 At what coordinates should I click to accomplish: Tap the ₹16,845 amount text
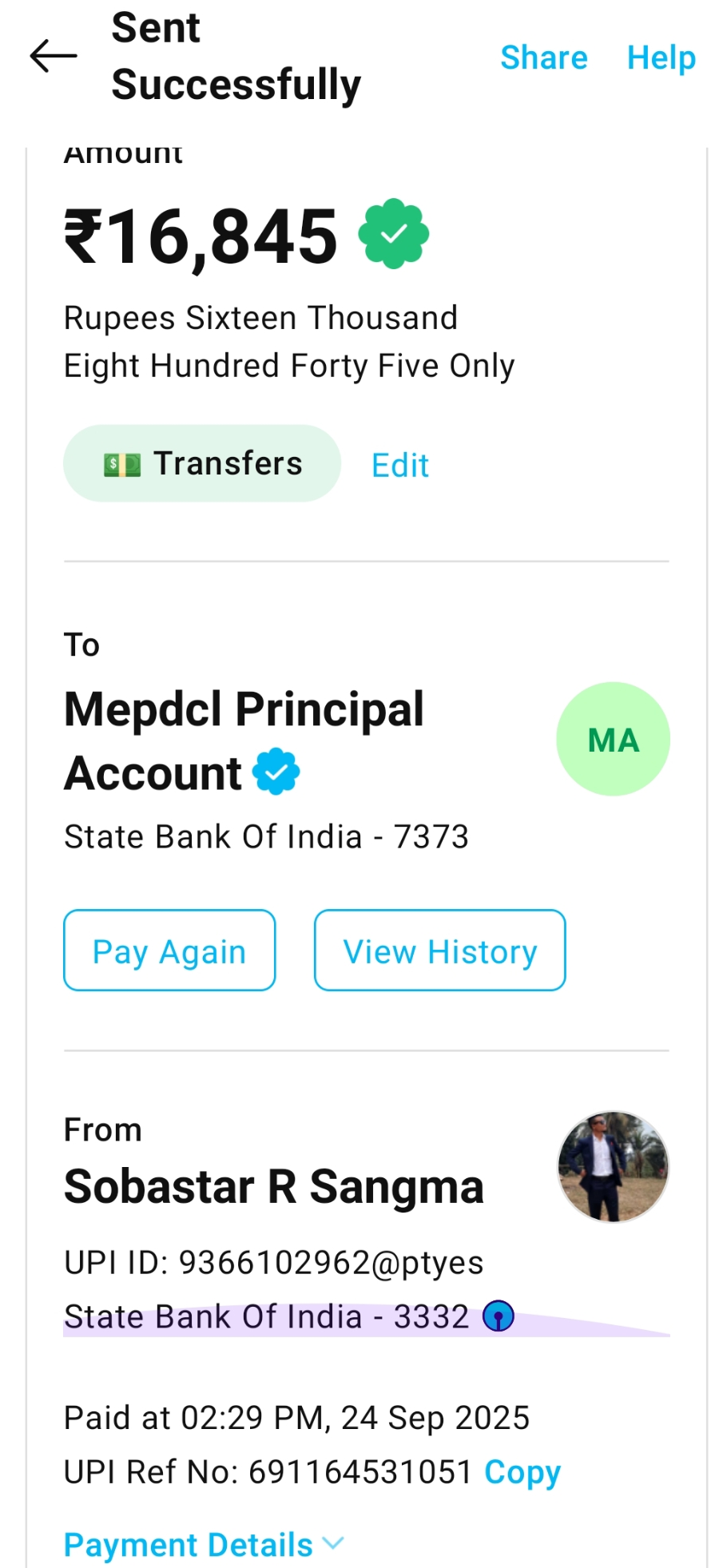point(201,236)
